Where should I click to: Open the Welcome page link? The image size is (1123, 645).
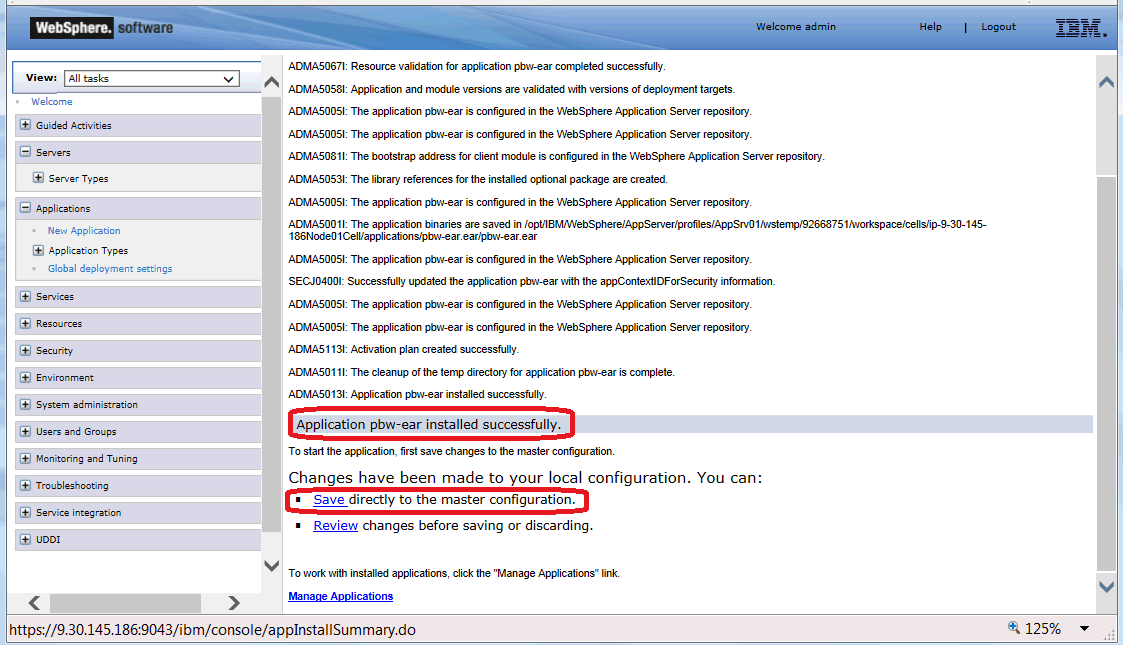[52, 102]
